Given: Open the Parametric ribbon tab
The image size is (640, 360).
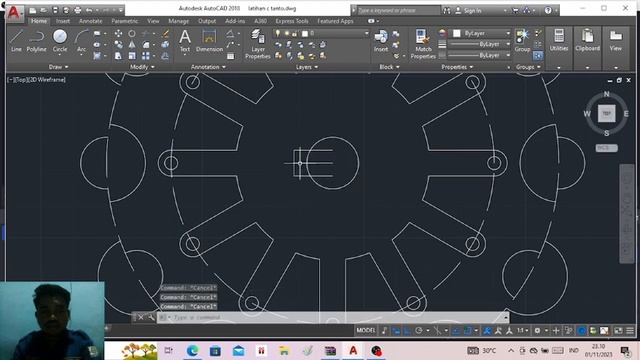Looking at the screenshot, I should [124, 21].
